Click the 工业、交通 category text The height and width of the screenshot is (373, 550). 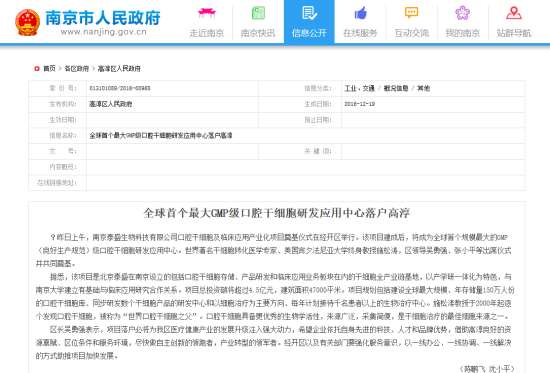point(360,88)
